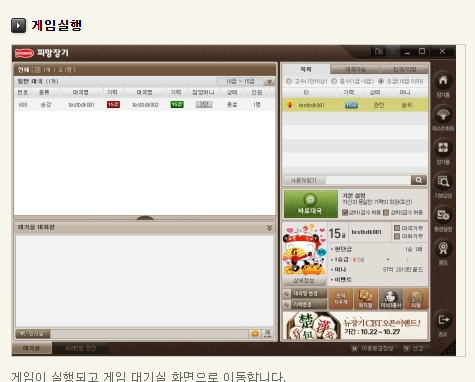Click the green 15급 rank badge

(x=177, y=105)
